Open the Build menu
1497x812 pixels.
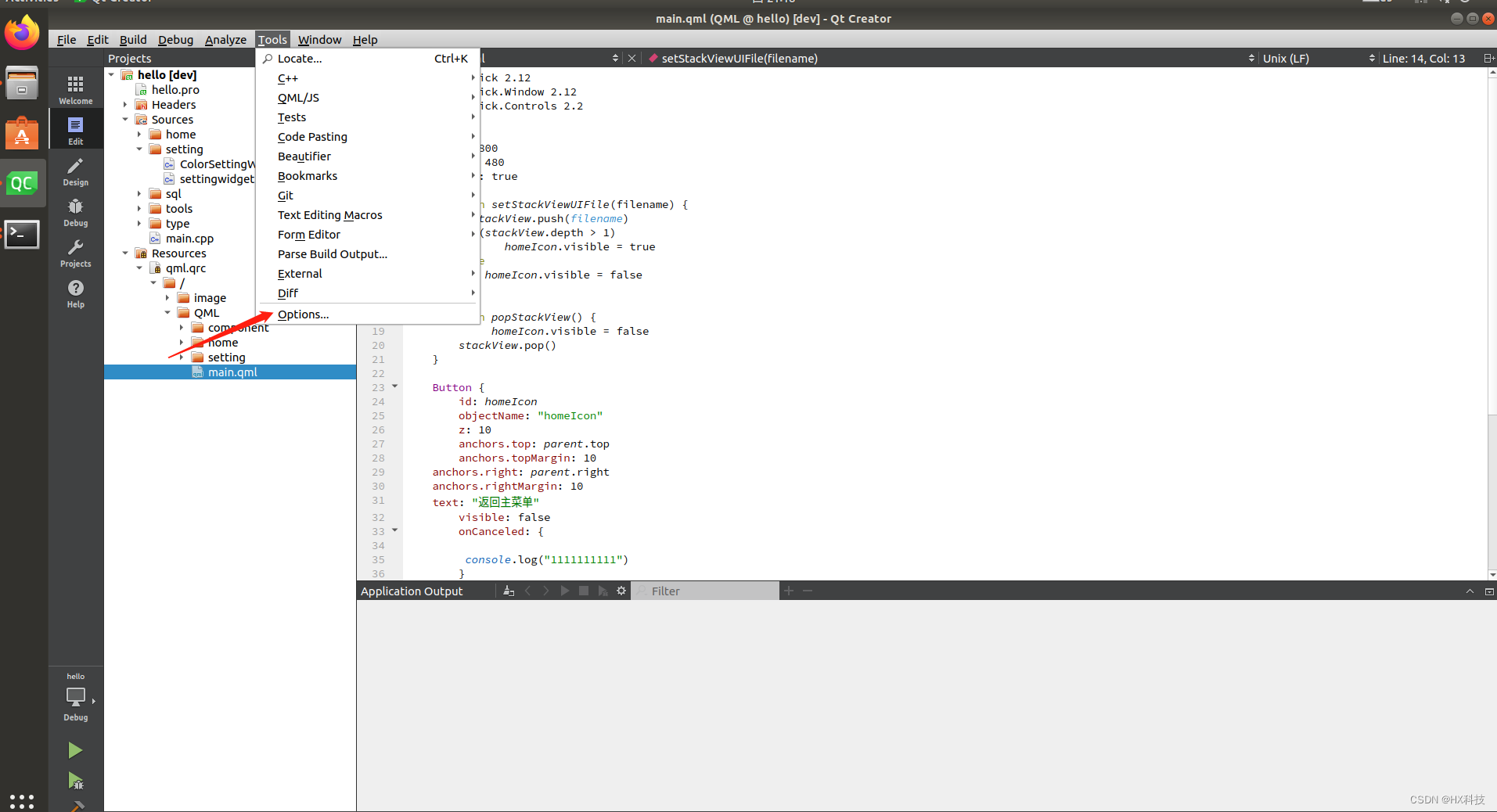[133, 40]
